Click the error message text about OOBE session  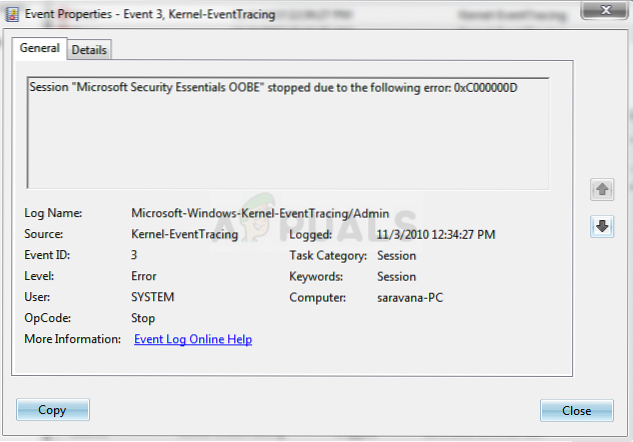pyautogui.click(x=273, y=87)
